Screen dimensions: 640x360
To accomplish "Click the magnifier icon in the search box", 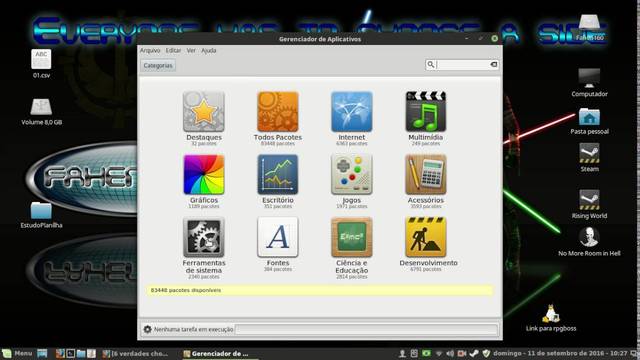I will (430, 64).
